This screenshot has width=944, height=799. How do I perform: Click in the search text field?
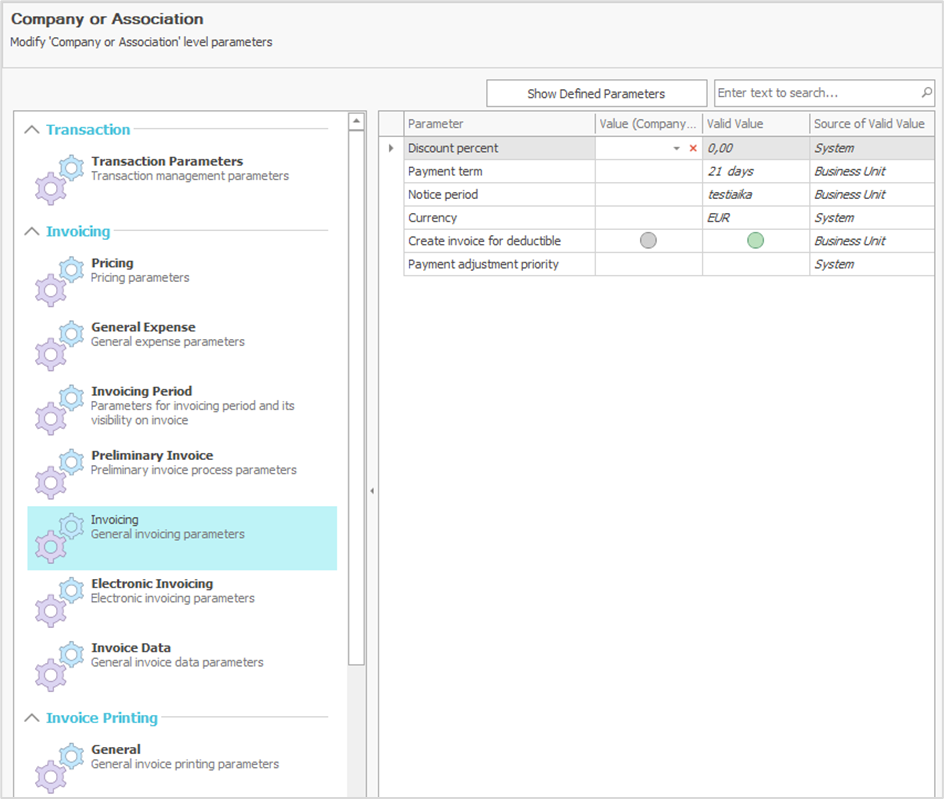(815, 93)
